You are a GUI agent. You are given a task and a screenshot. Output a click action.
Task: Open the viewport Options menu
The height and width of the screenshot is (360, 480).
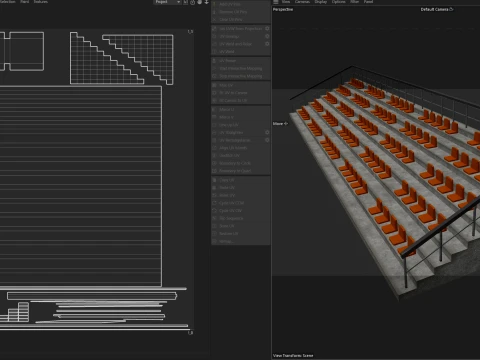tap(338, 2)
